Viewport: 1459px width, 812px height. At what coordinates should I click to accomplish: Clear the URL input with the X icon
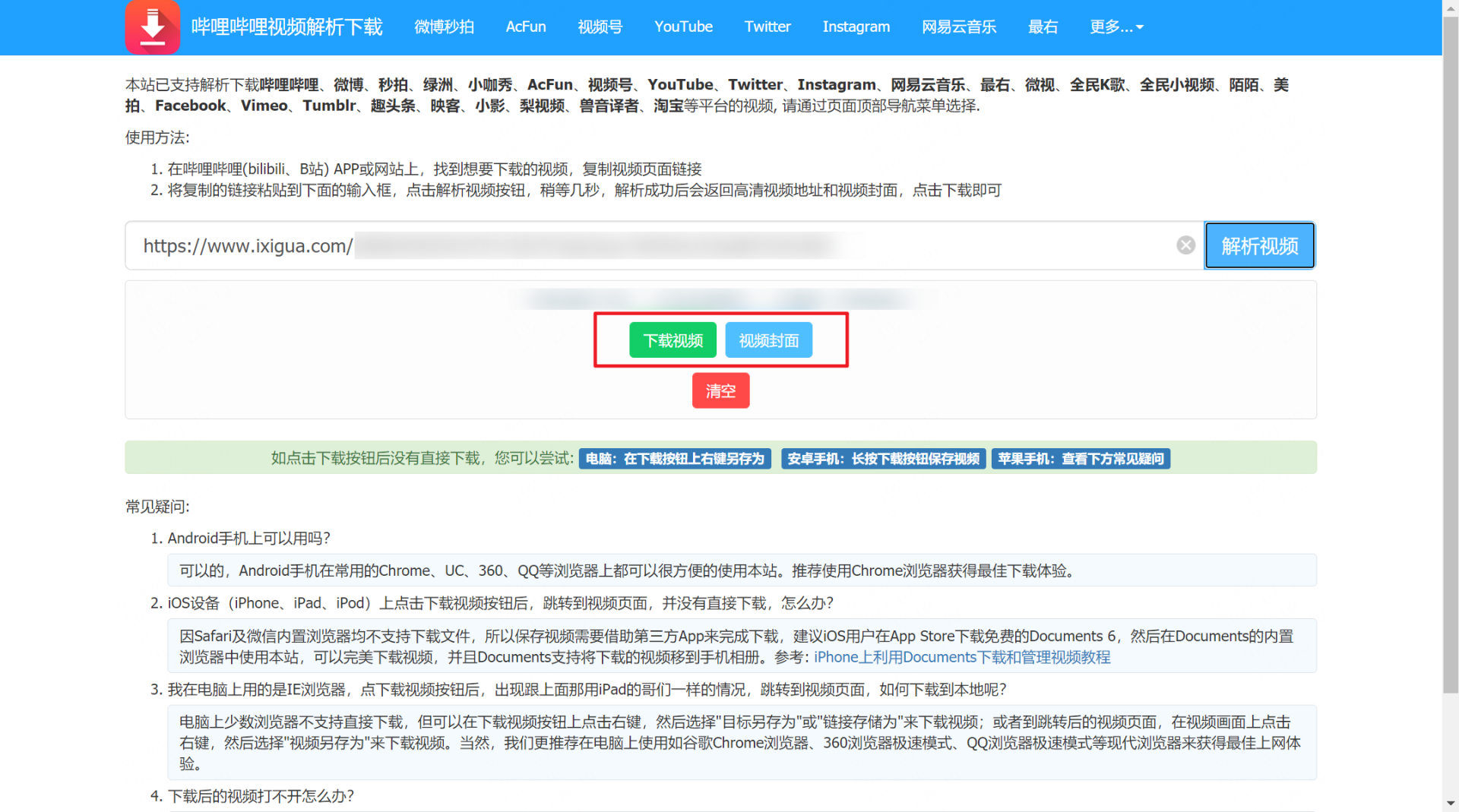click(1185, 245)
